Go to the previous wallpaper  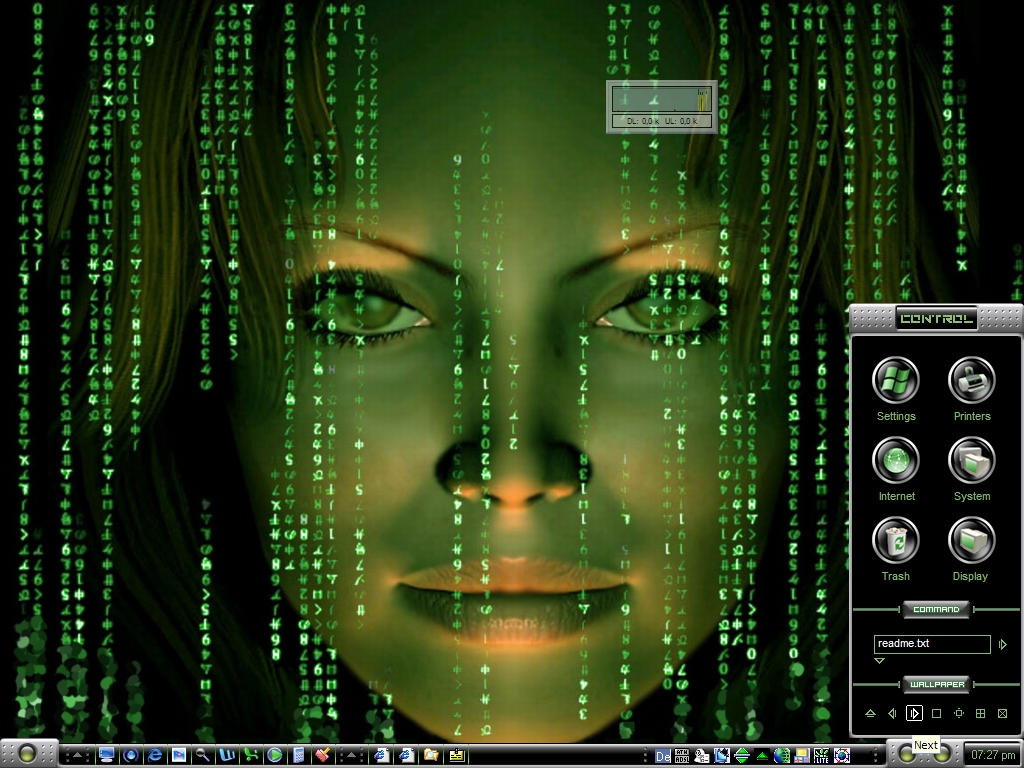pyautogui.click(x=892, y=713)
